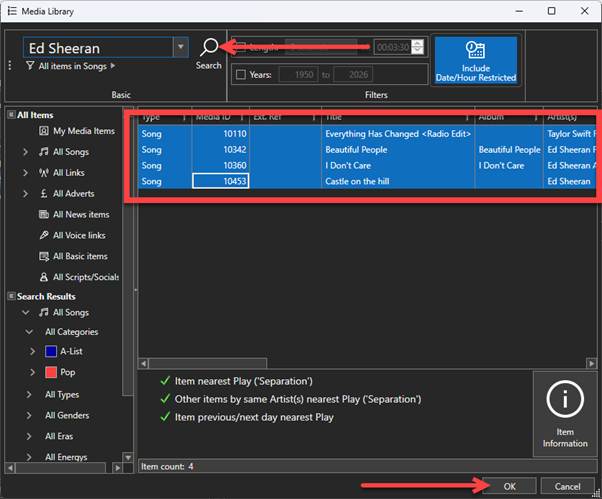Click the All Basic items icon
Viewport: 602px width, 499px height.
pos(44,256)
